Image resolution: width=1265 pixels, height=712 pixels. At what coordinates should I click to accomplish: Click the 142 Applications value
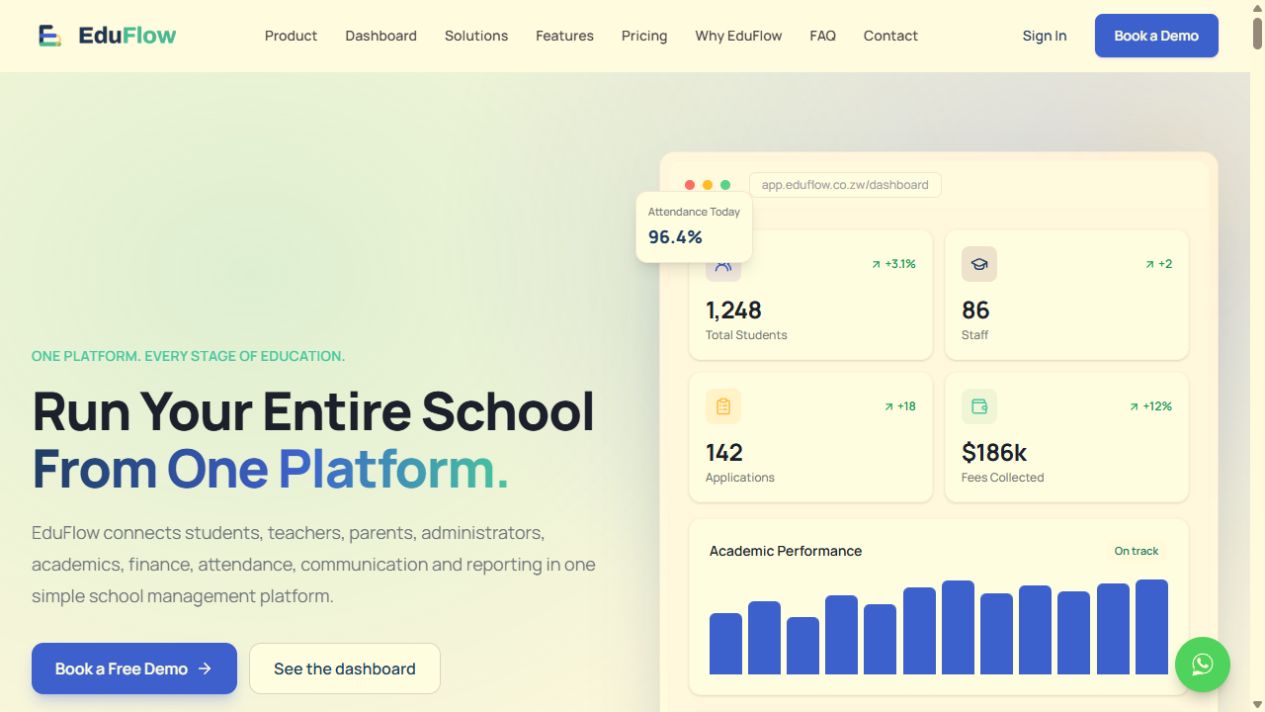click(x=724, y=452)
